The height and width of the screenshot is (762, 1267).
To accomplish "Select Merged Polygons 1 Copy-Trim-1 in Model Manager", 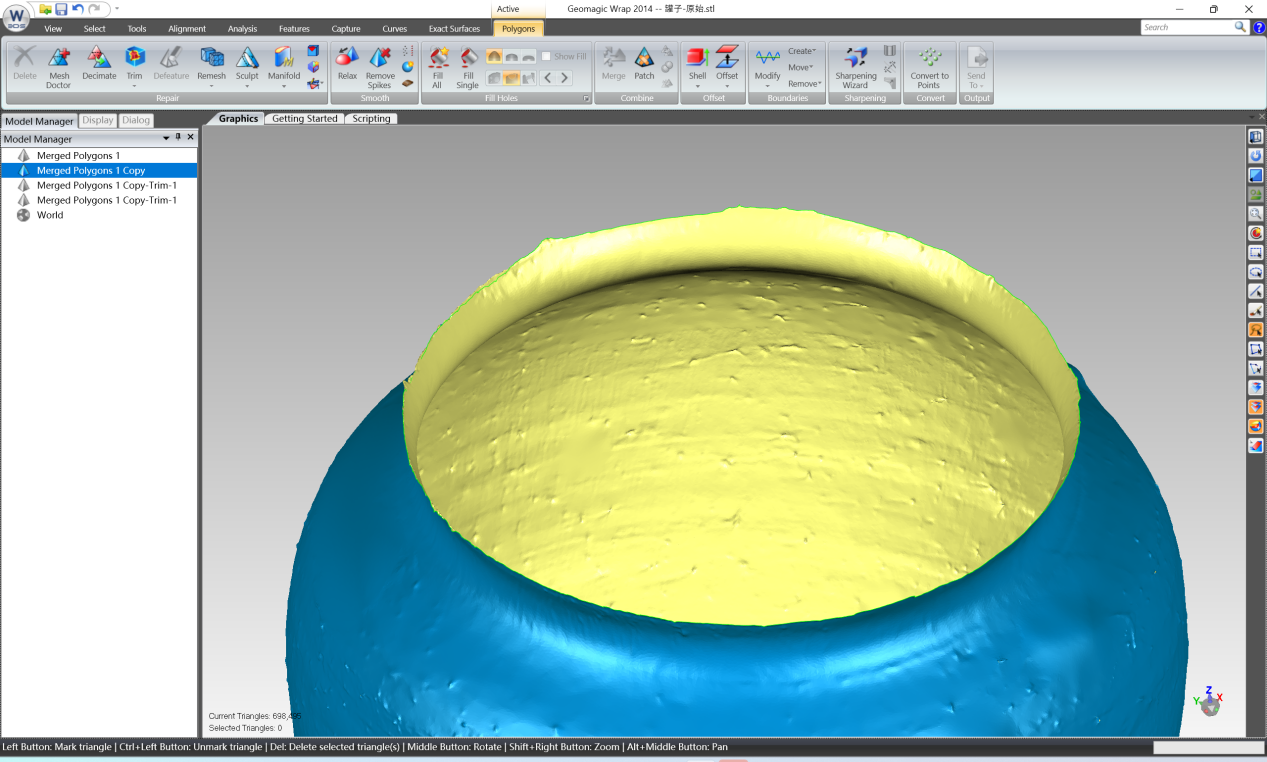I will click(106, 185).
